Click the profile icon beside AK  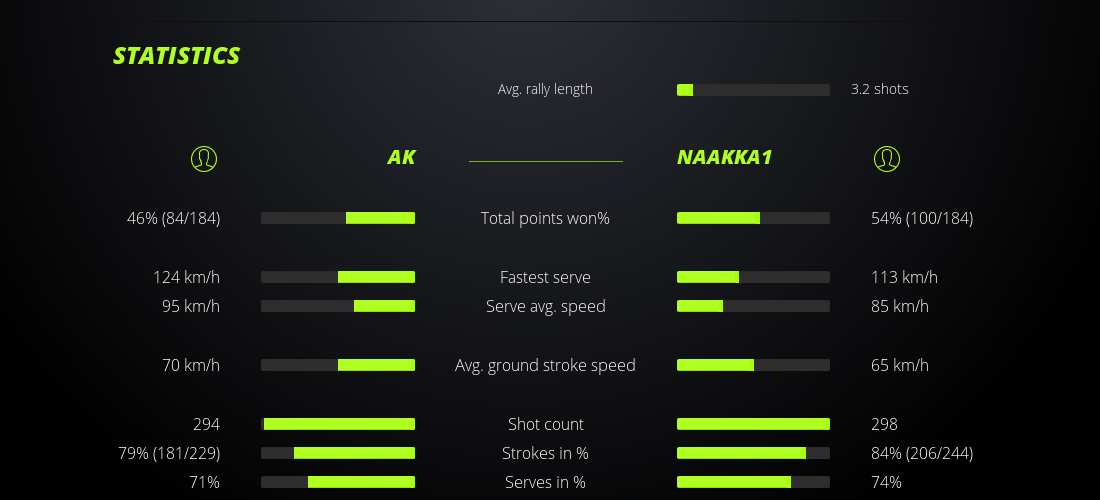pyautogui.click(x=204, y=158)
